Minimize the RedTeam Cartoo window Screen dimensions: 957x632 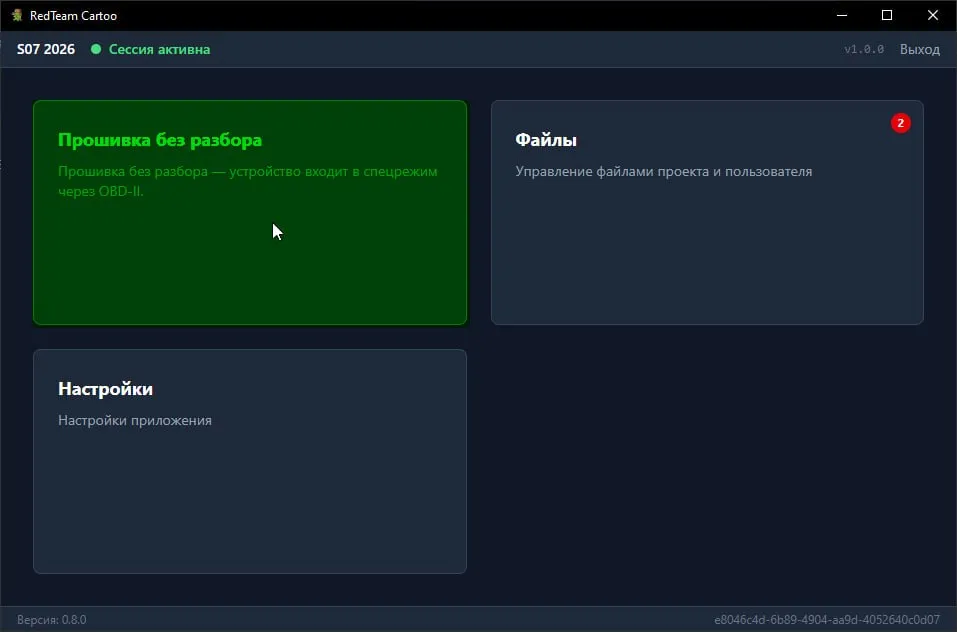[x=842, y=15]
